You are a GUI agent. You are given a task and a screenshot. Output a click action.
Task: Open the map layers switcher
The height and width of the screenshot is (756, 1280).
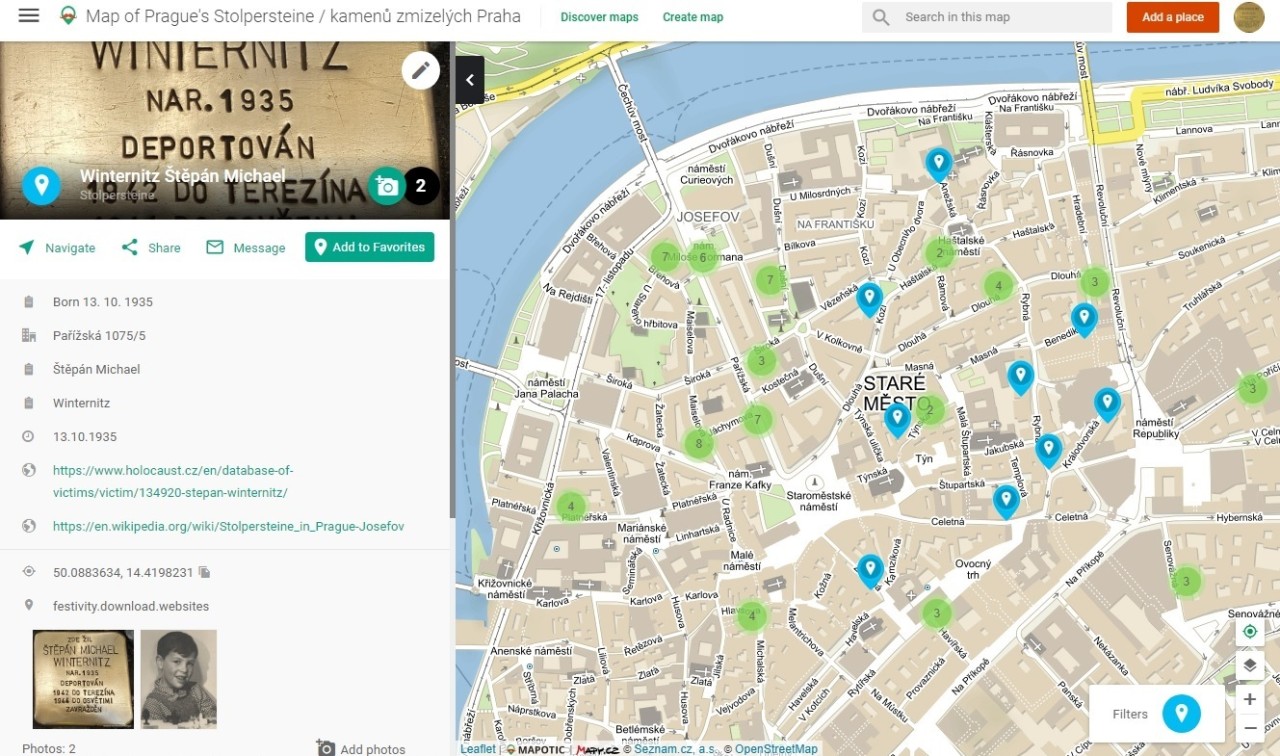tap(1249, 665)
